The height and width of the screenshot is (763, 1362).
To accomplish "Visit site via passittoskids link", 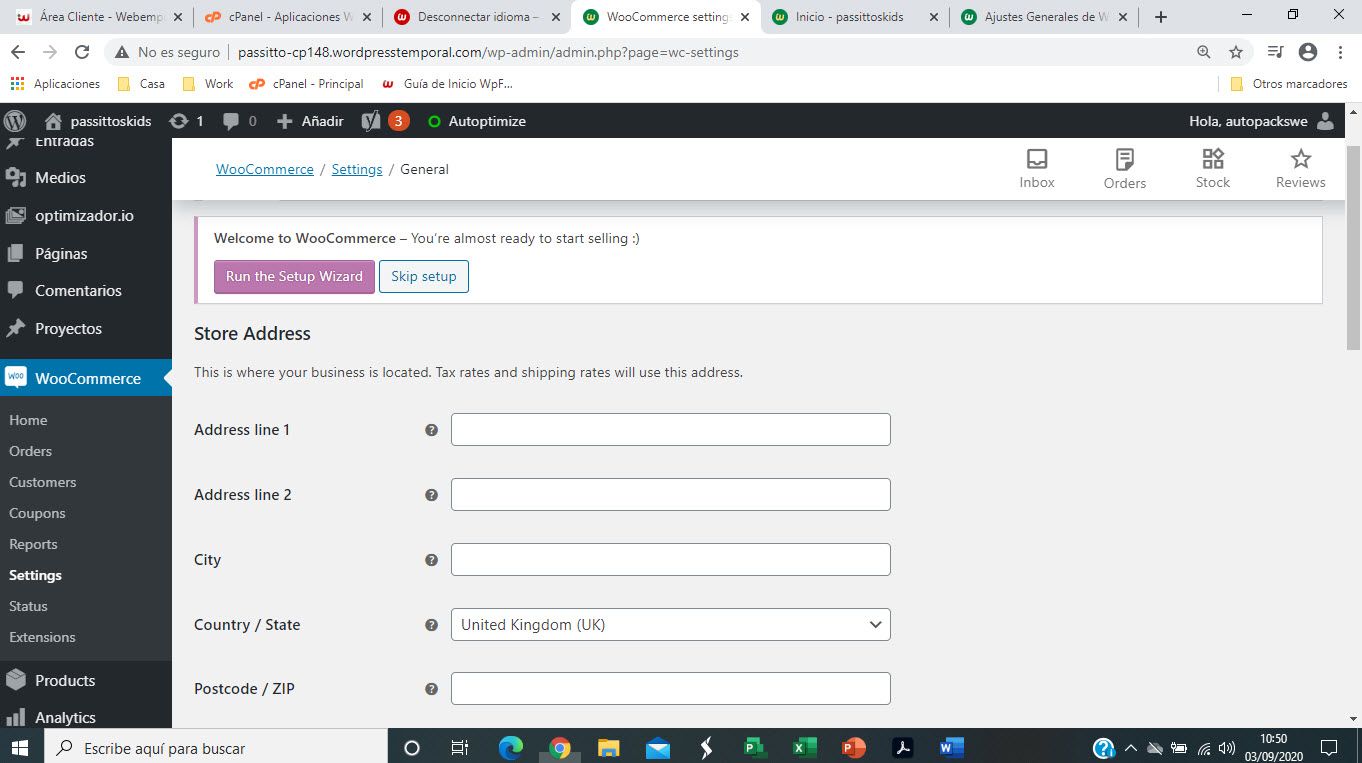I will tap(98, 121).
